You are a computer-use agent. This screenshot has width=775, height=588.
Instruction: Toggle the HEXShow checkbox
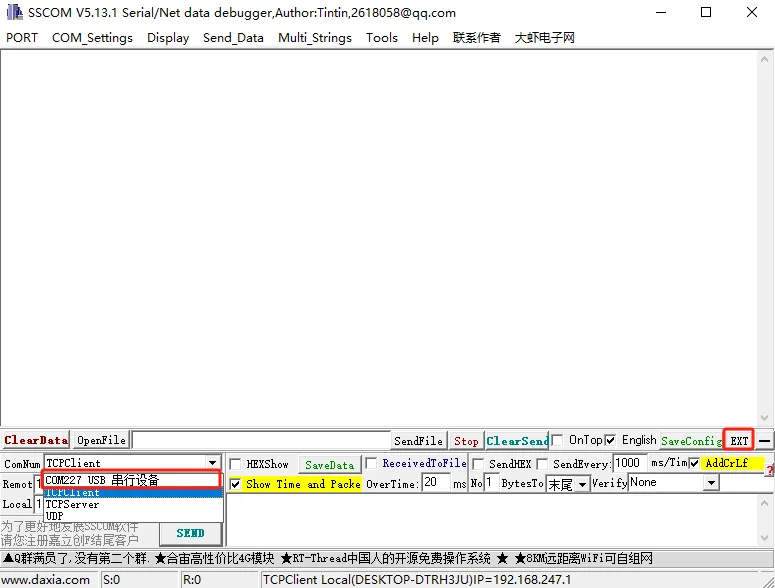(x=235, y=465)
